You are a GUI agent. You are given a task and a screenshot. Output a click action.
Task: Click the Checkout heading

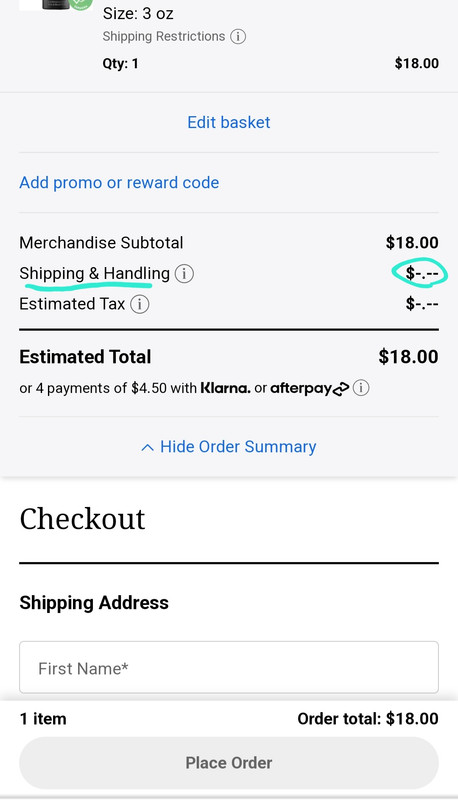(x=82, y=519)
